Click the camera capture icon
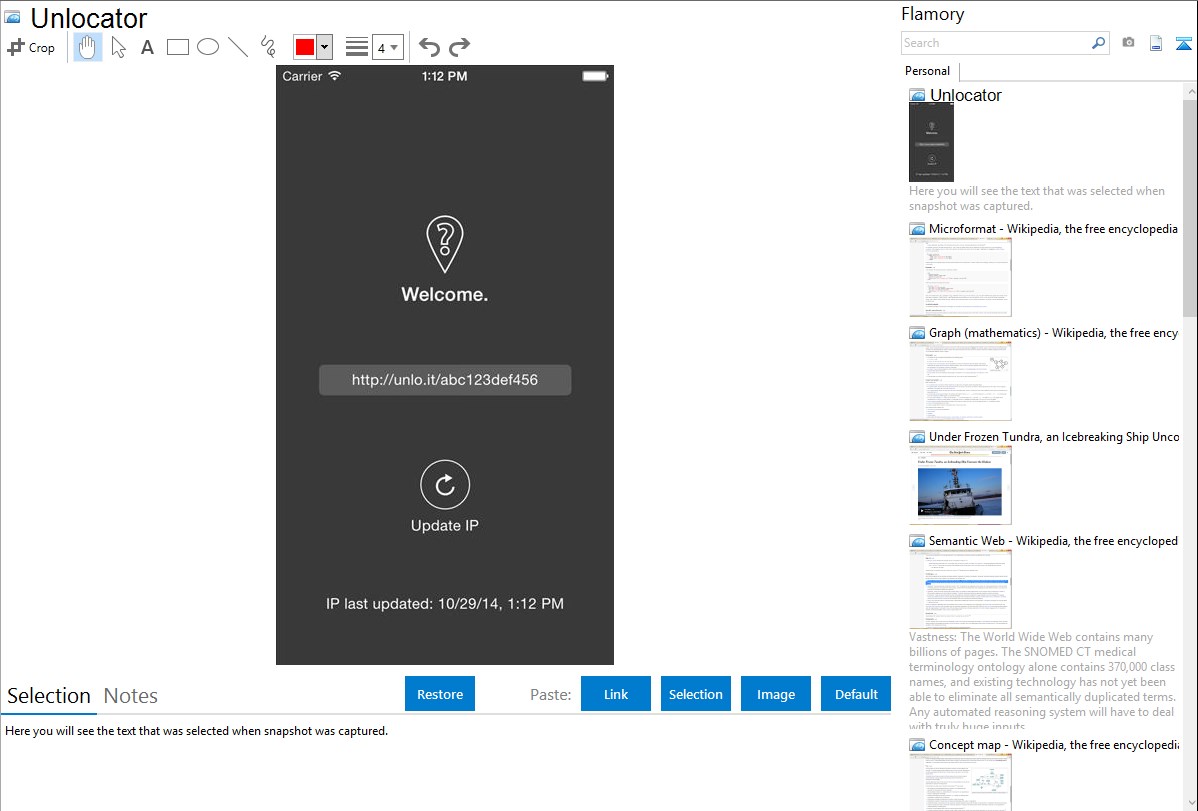 1128,43
